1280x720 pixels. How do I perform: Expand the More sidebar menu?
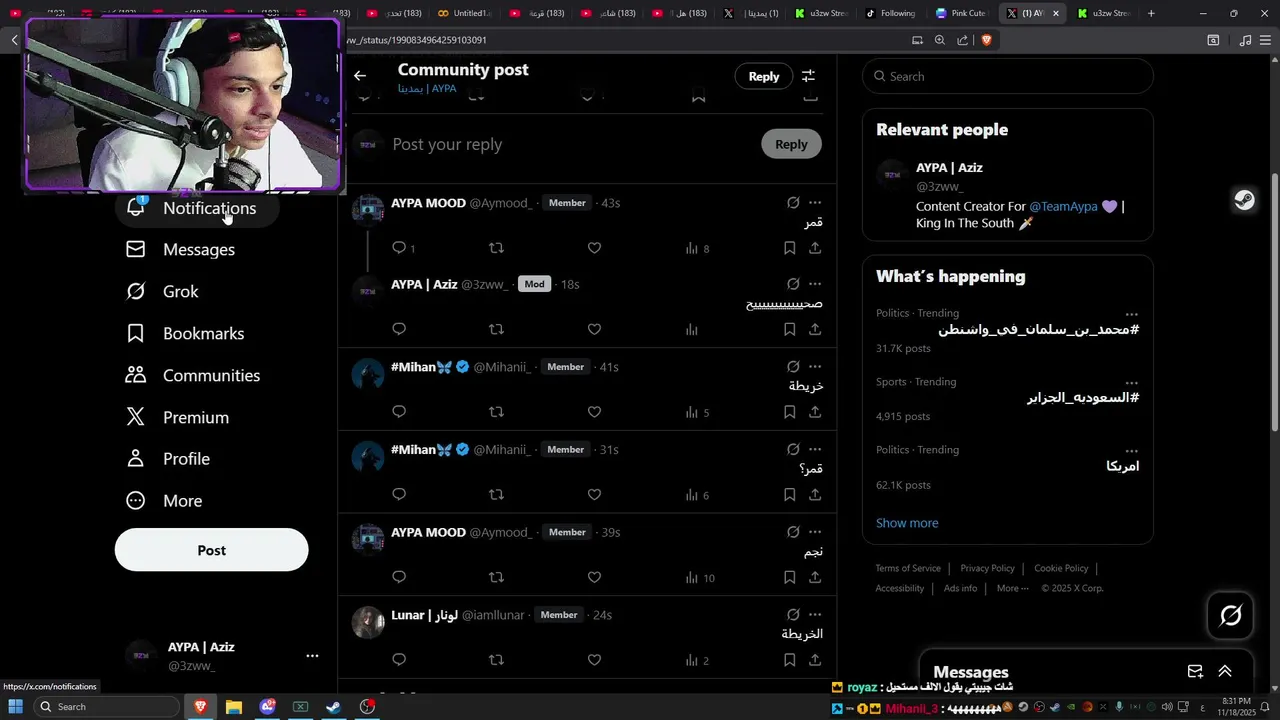[x=164, y=501]
